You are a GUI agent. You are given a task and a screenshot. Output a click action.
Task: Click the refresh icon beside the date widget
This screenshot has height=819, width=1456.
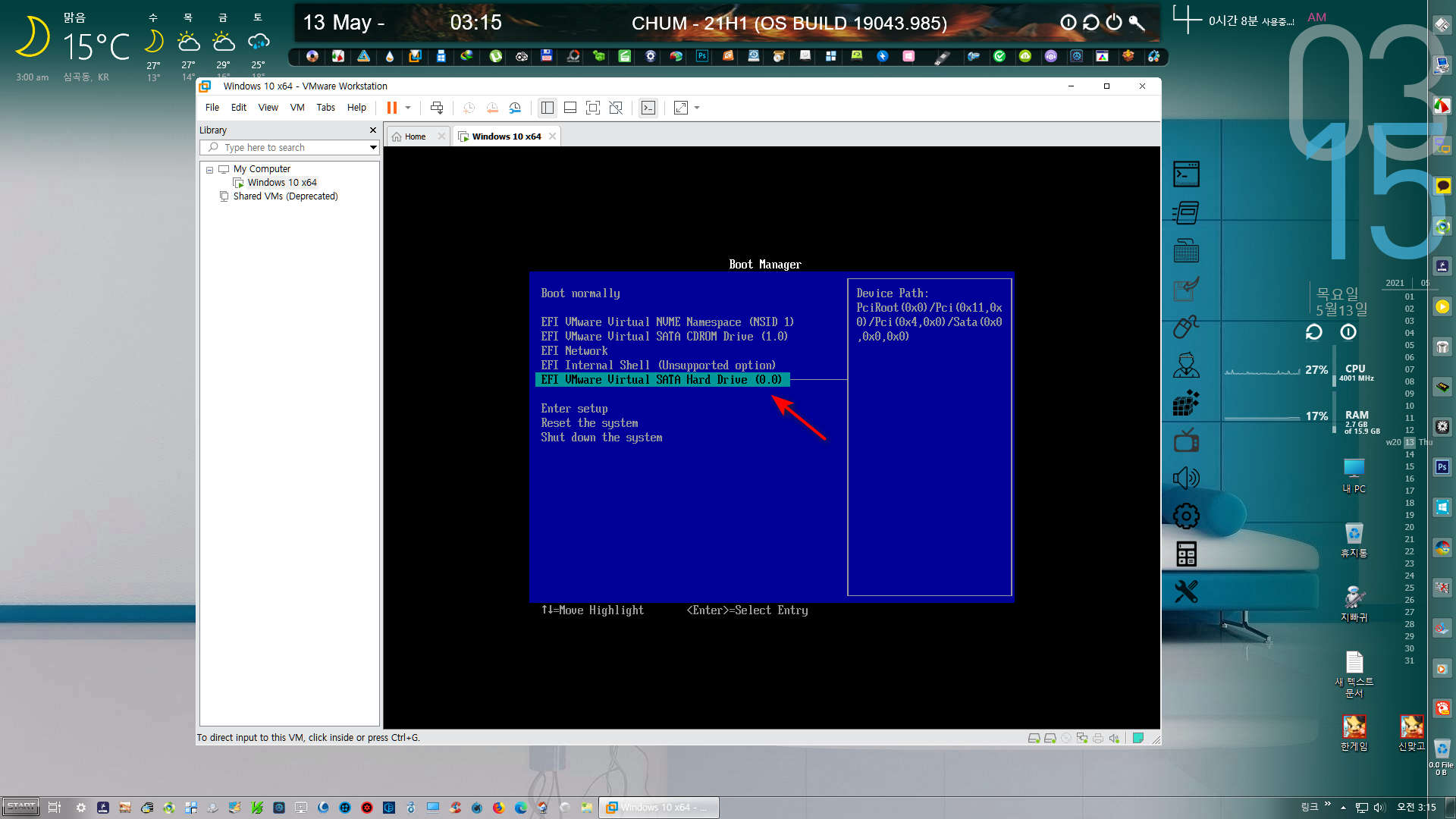tap(1313, 332)
